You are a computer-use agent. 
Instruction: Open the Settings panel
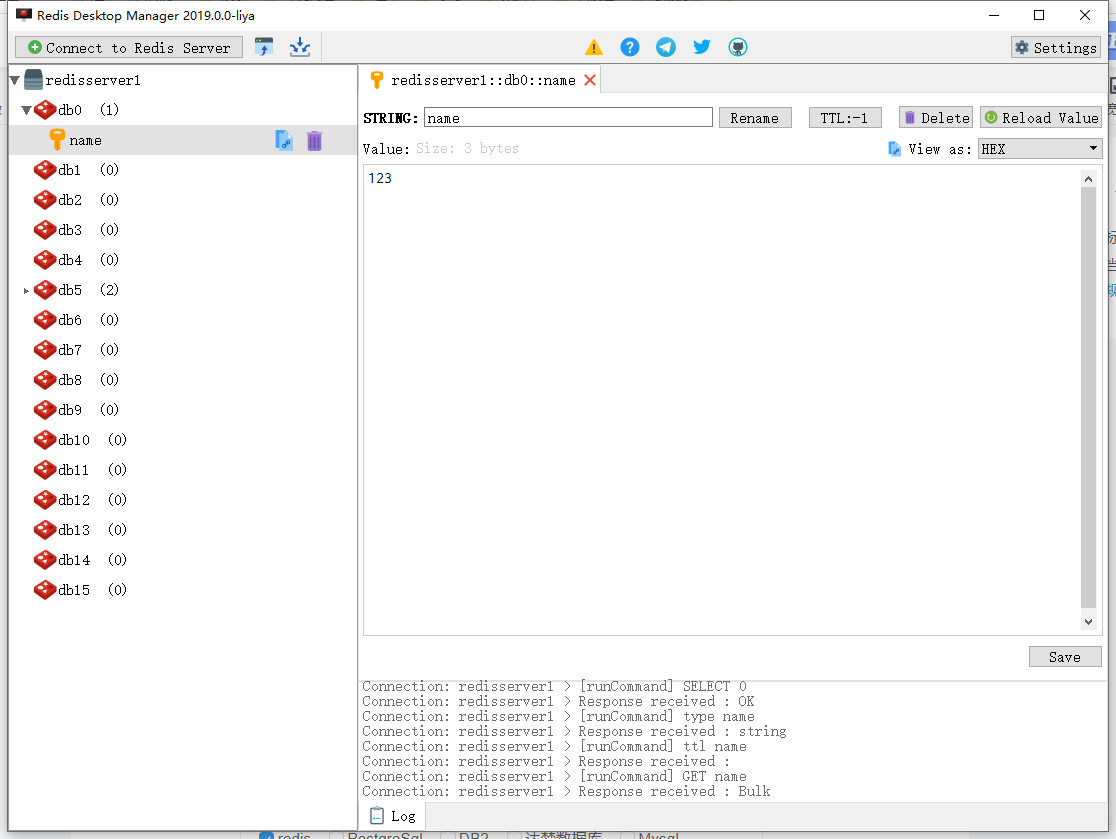pos(1055,47)
